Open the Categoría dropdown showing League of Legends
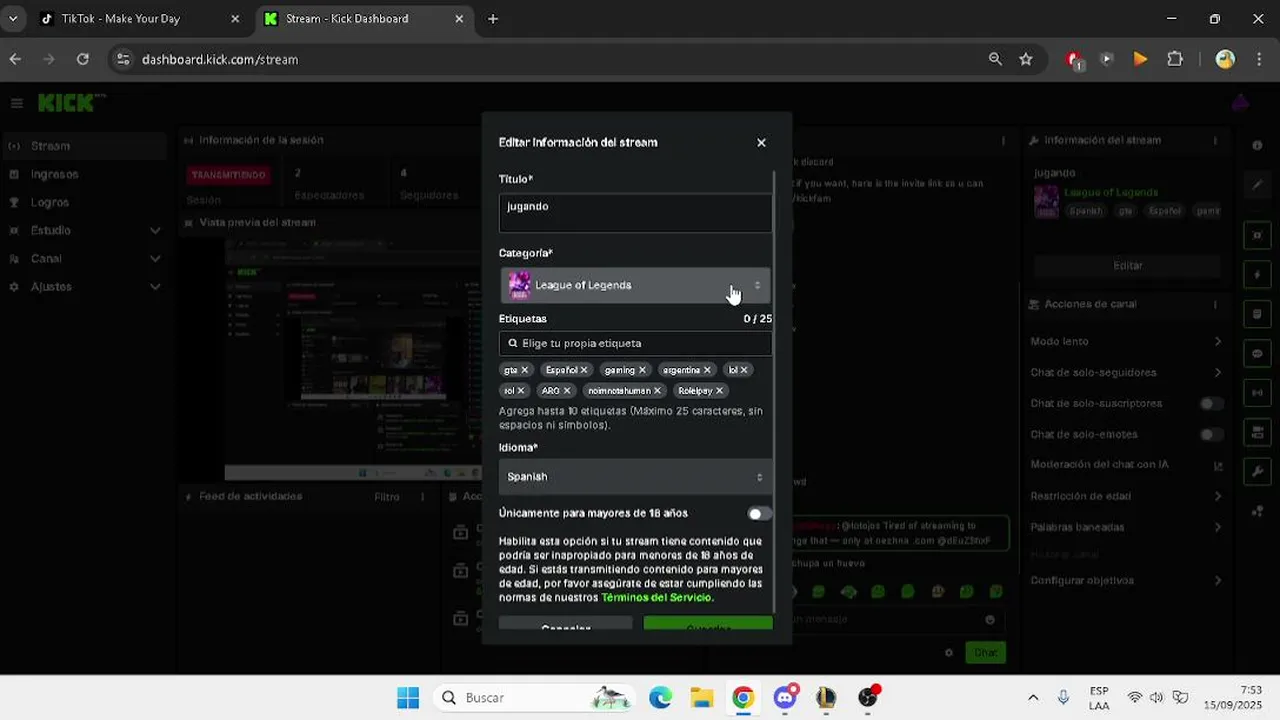Screen dimensions: 1280x720 635,285
